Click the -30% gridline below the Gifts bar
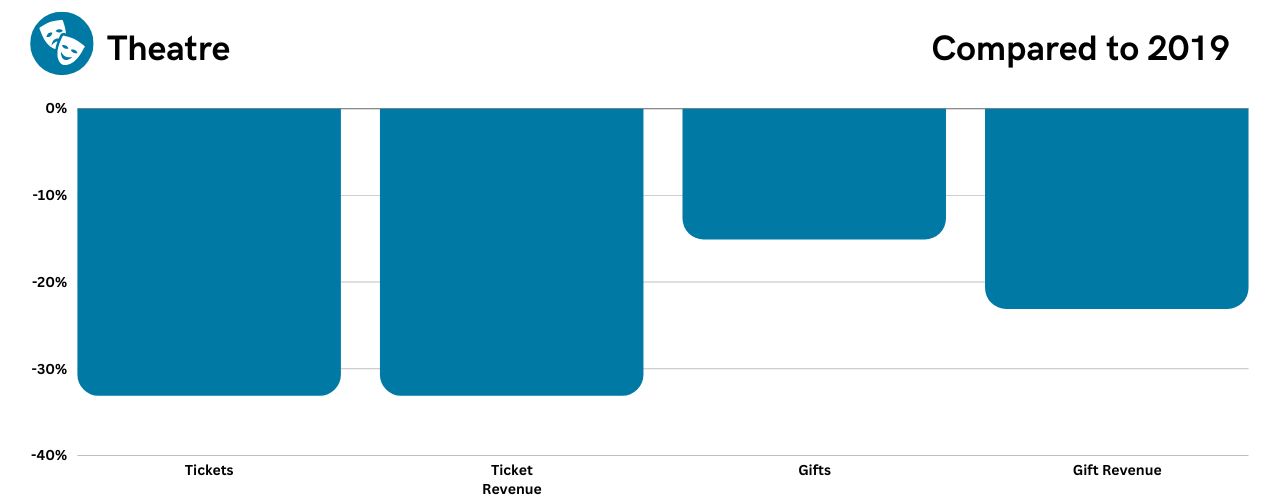This screenshot has width=1280, height=500. (814, 368)
